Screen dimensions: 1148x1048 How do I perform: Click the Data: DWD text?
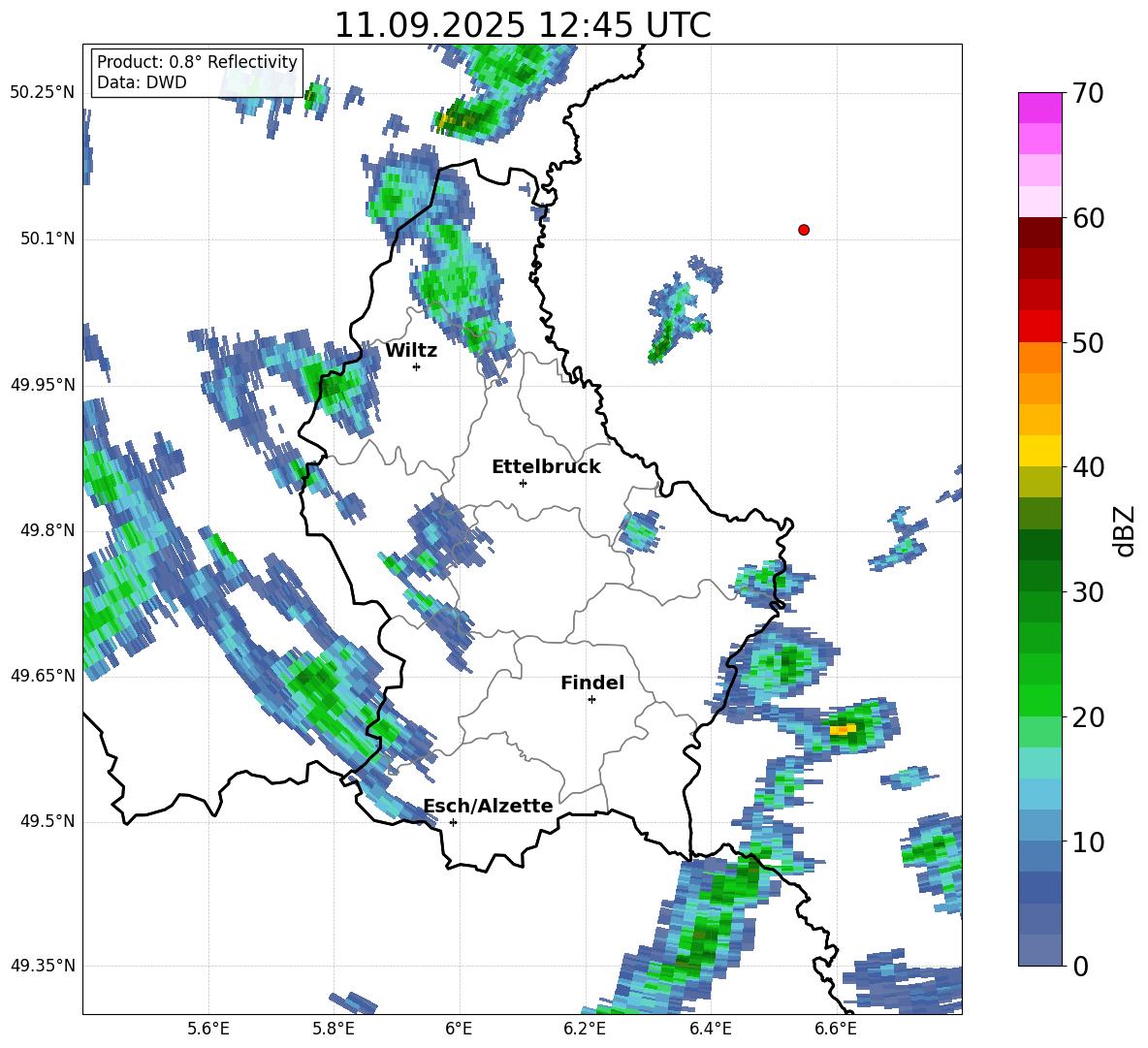click(142, 82)
